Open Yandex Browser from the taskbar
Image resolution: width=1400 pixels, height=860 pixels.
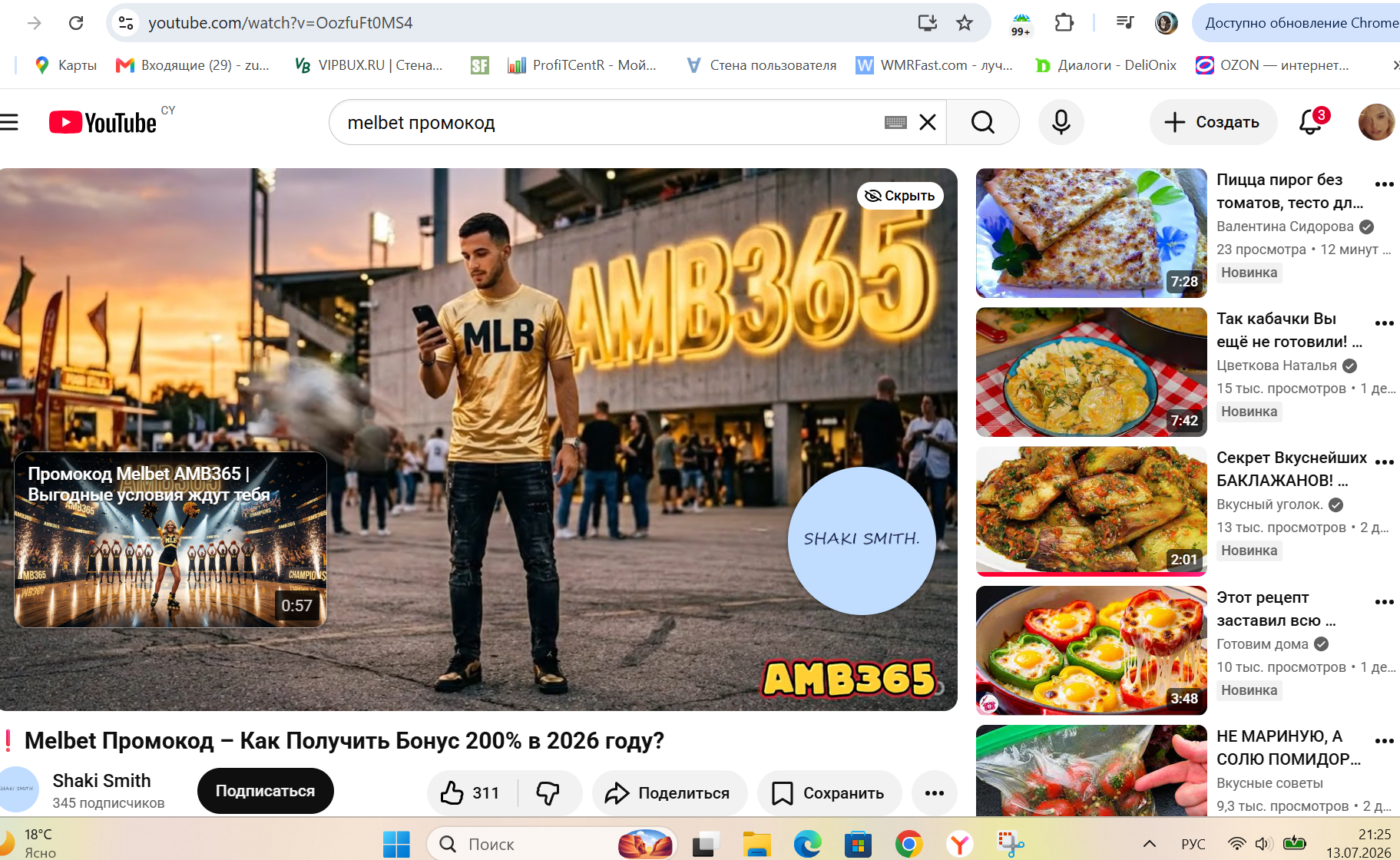(959, 845)
